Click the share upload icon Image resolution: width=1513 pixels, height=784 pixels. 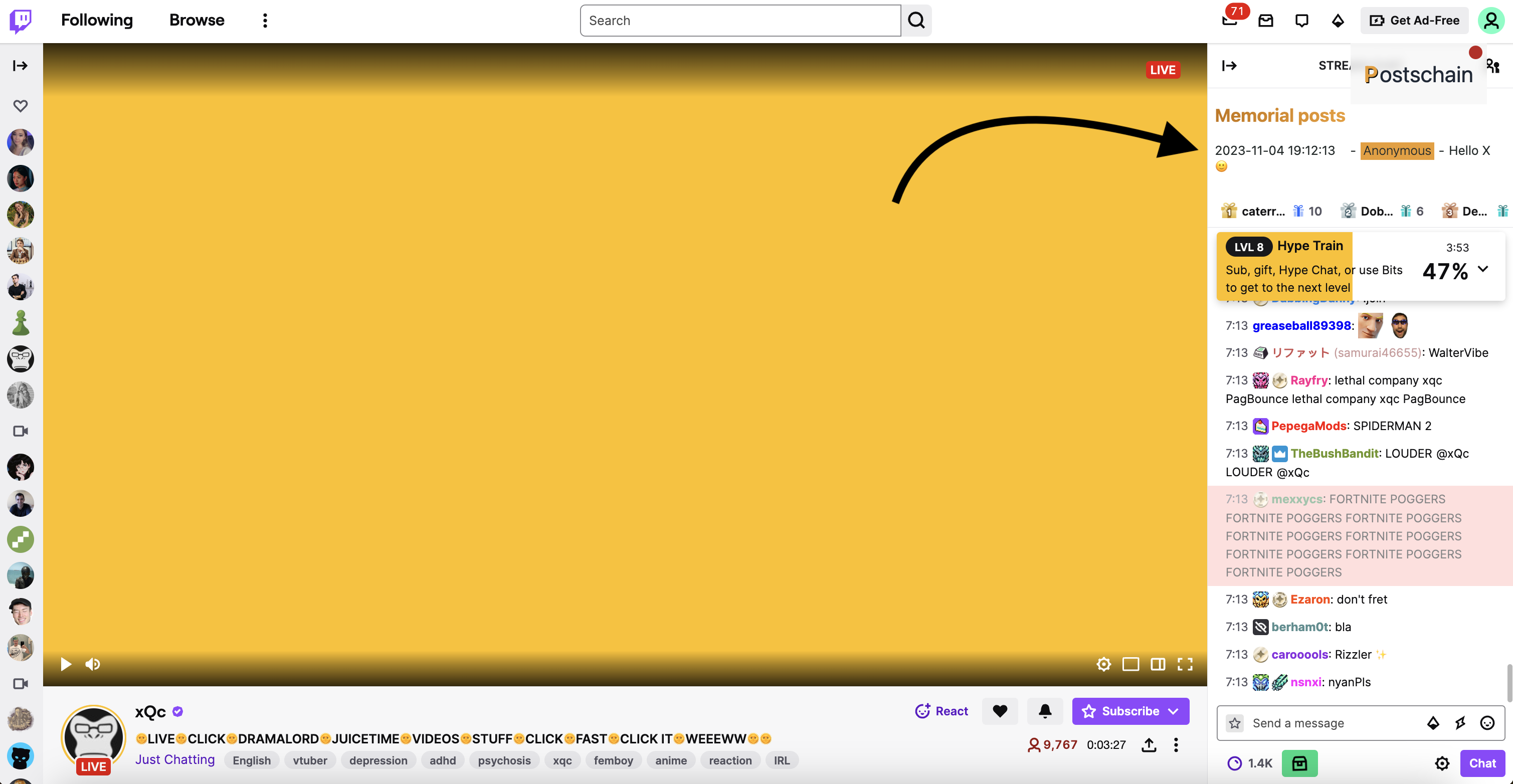pos(1149,745)
